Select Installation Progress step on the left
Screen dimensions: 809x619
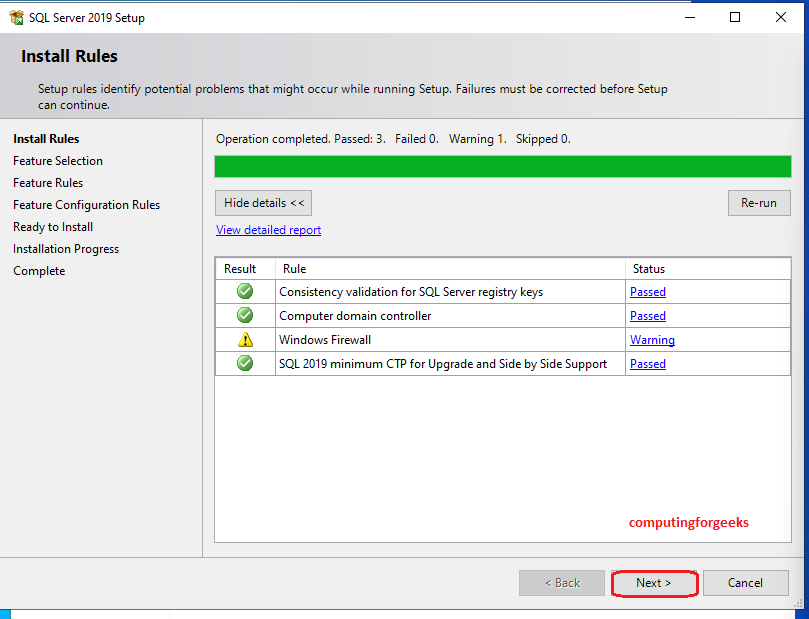(65, 248)
